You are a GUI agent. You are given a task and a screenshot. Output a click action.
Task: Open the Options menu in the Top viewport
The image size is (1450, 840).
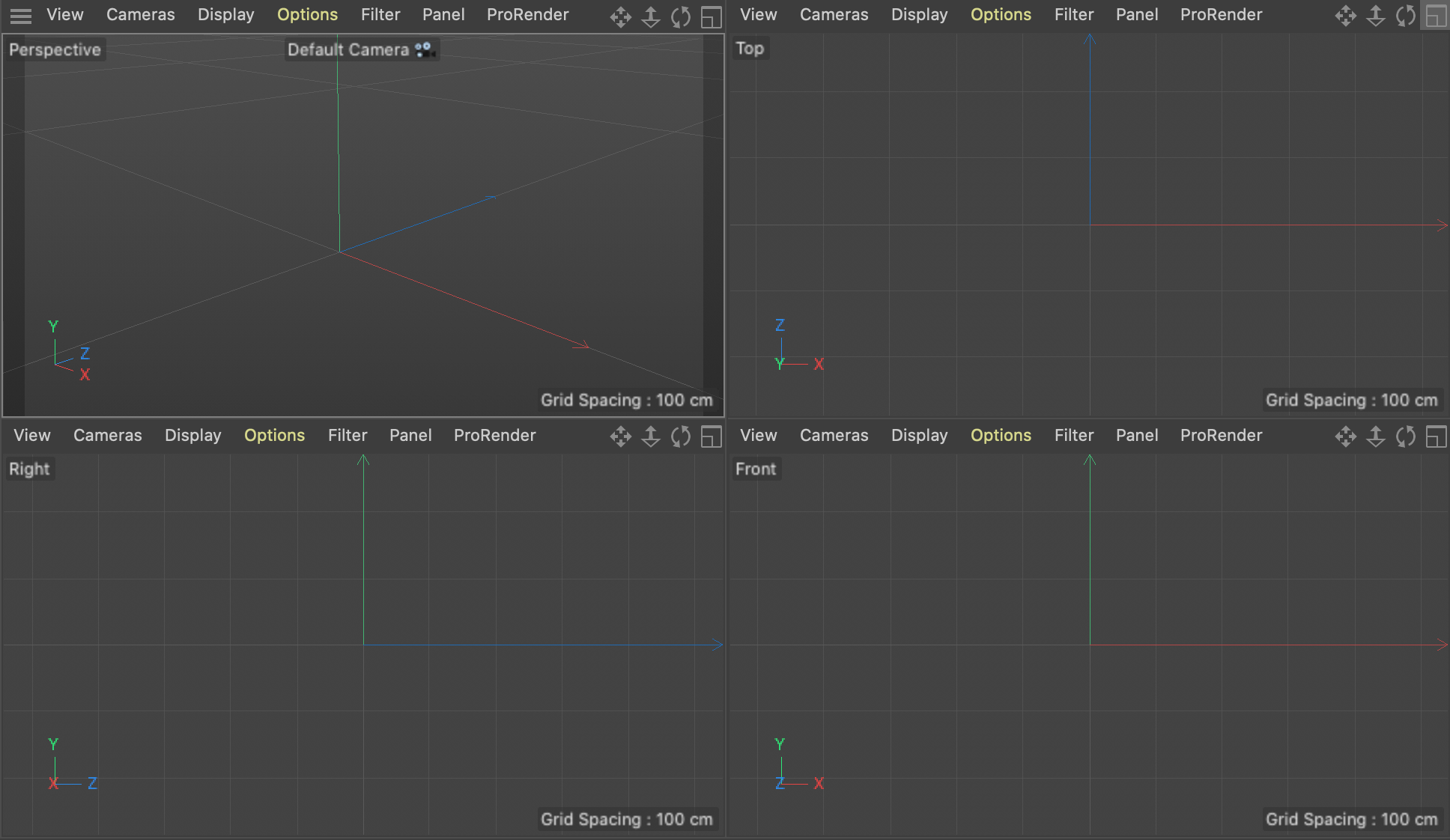(1001, 15)
